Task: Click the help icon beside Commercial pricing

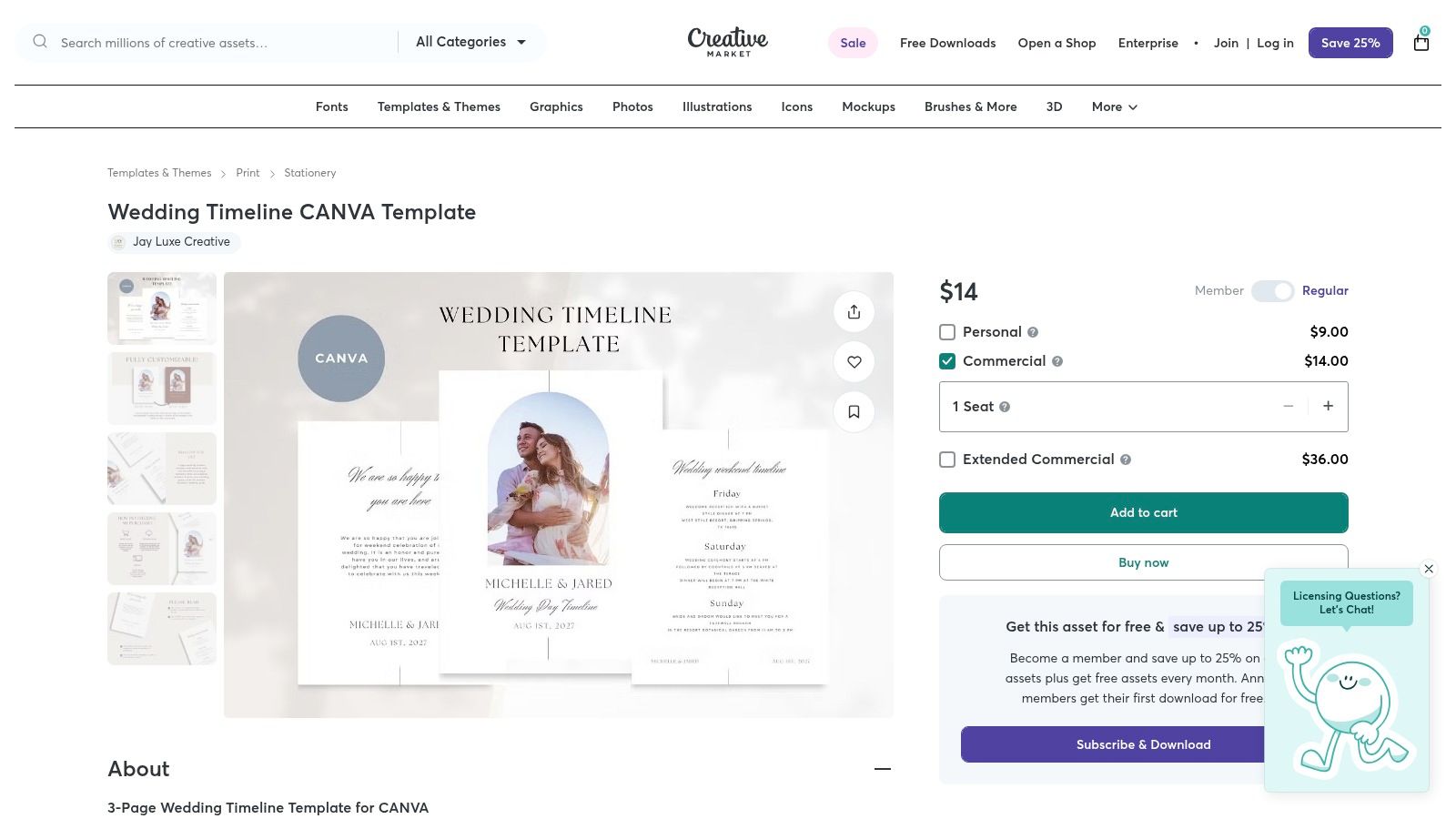Action: coord(1057,361)
